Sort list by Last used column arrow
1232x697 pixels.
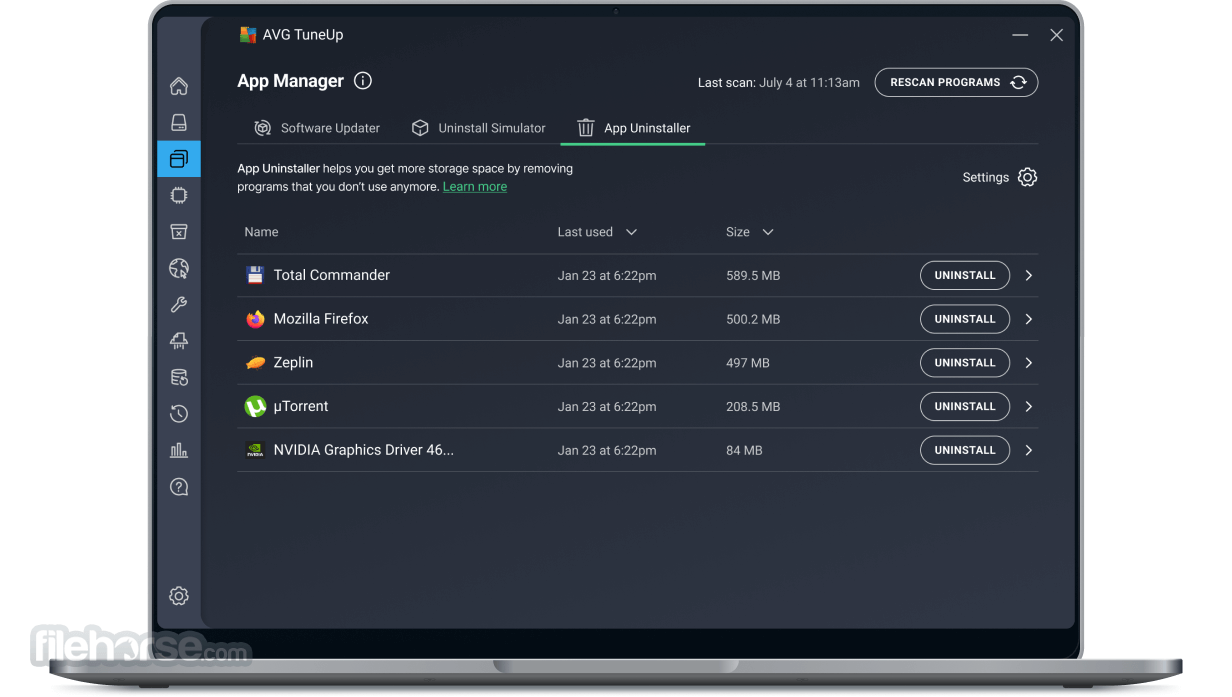(631, 232)
